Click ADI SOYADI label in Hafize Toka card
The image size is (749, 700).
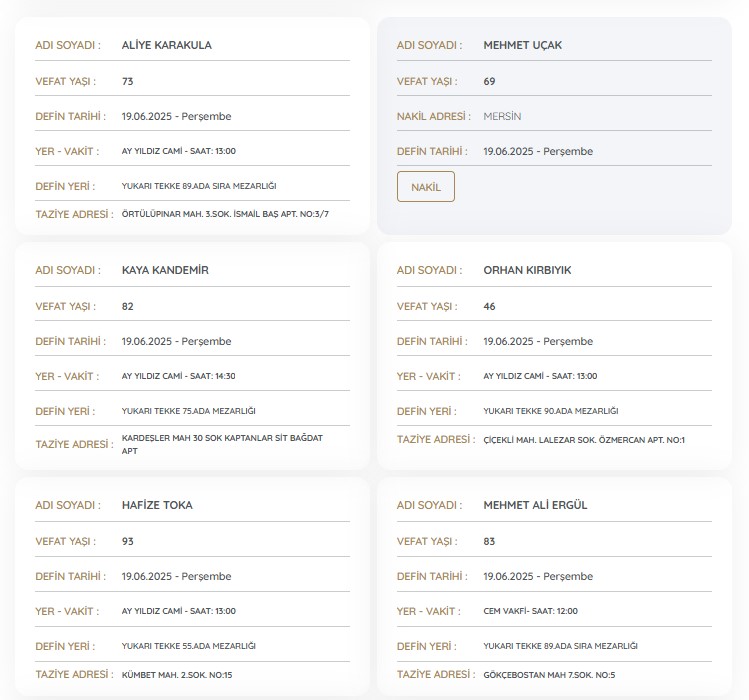(68, 506)
